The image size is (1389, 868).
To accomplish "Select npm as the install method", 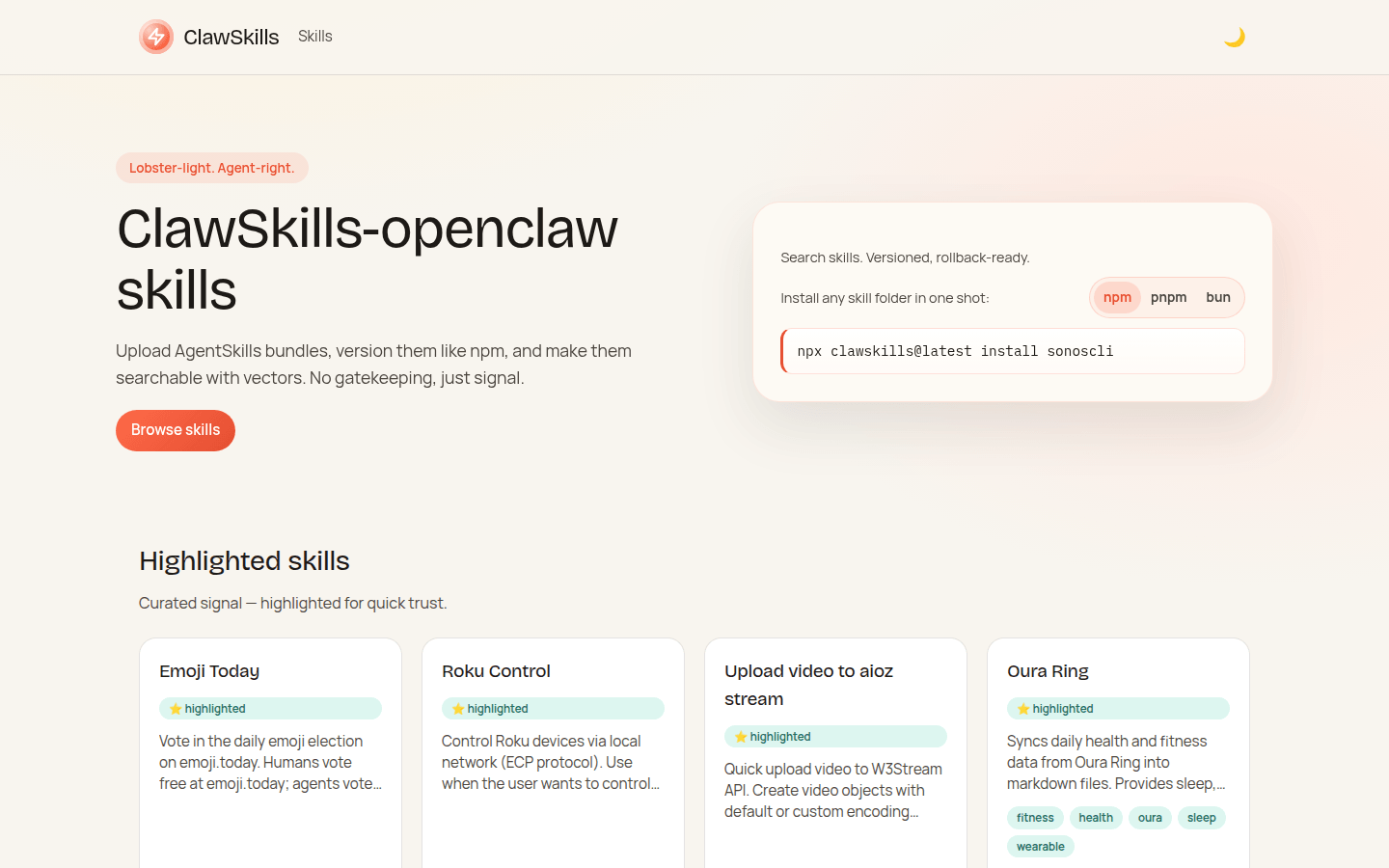I will pos(1117,297).
